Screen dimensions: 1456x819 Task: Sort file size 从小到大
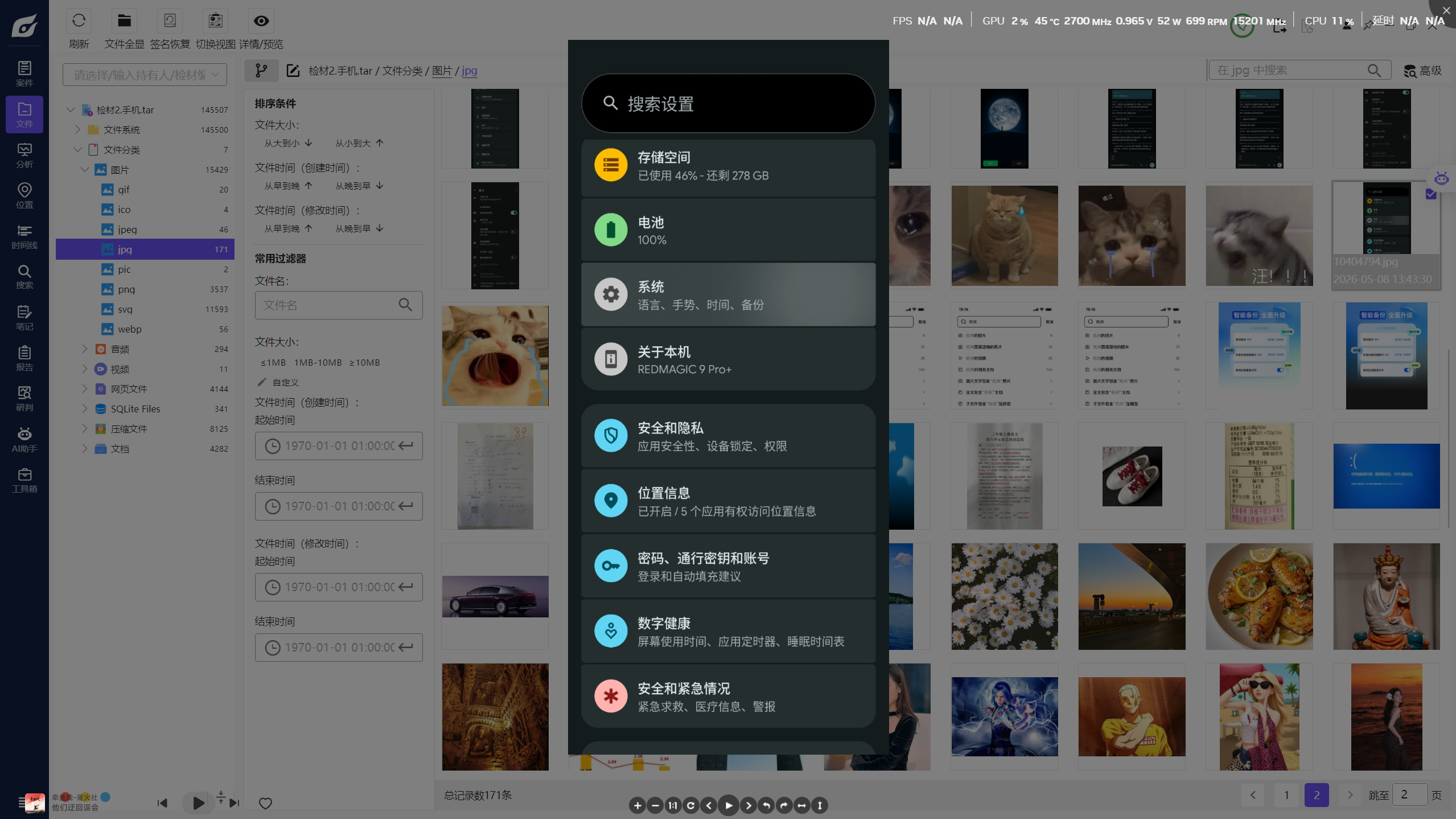[359, 143]
